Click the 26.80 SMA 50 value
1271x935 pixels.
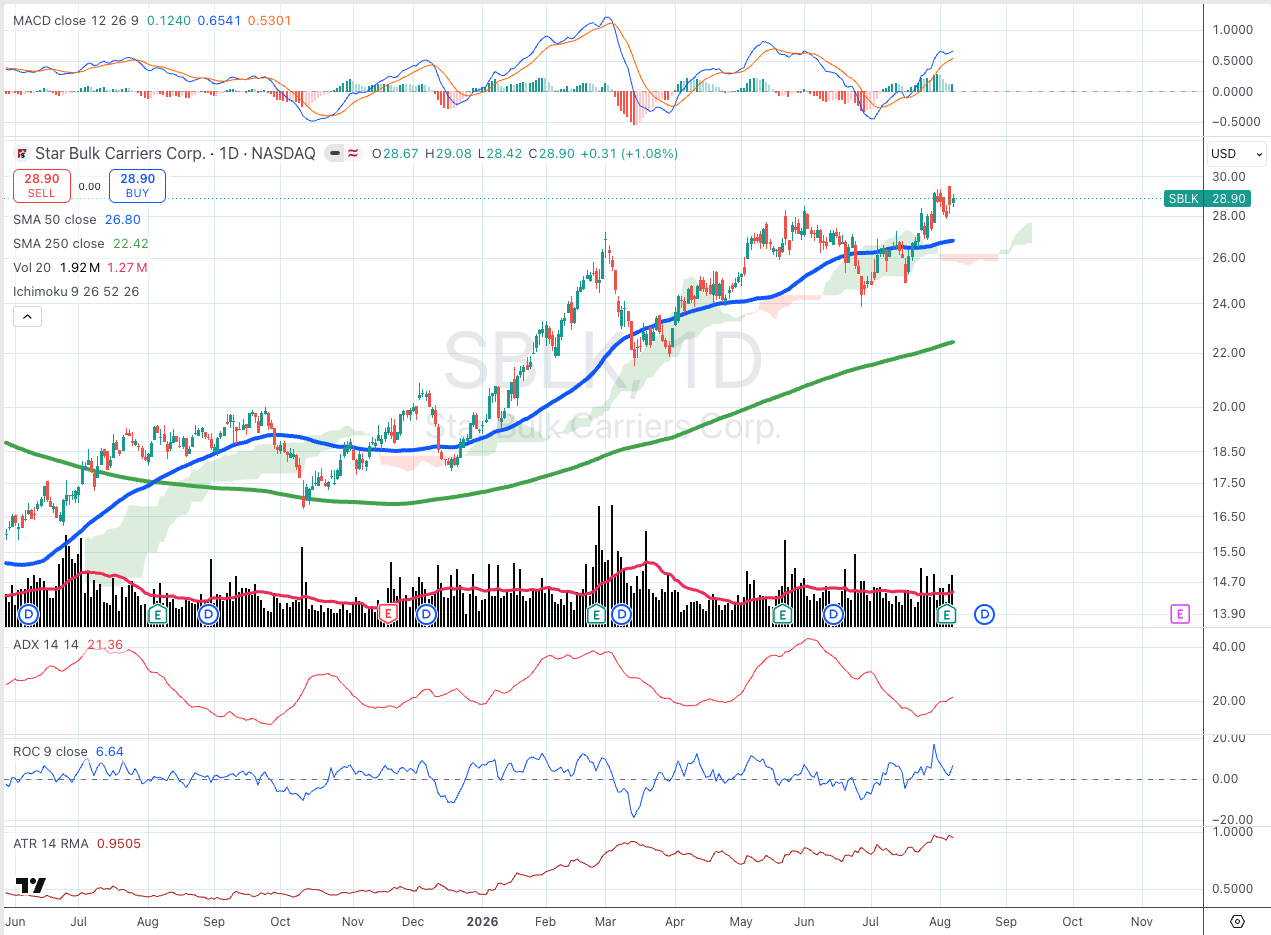pos(123,219)
